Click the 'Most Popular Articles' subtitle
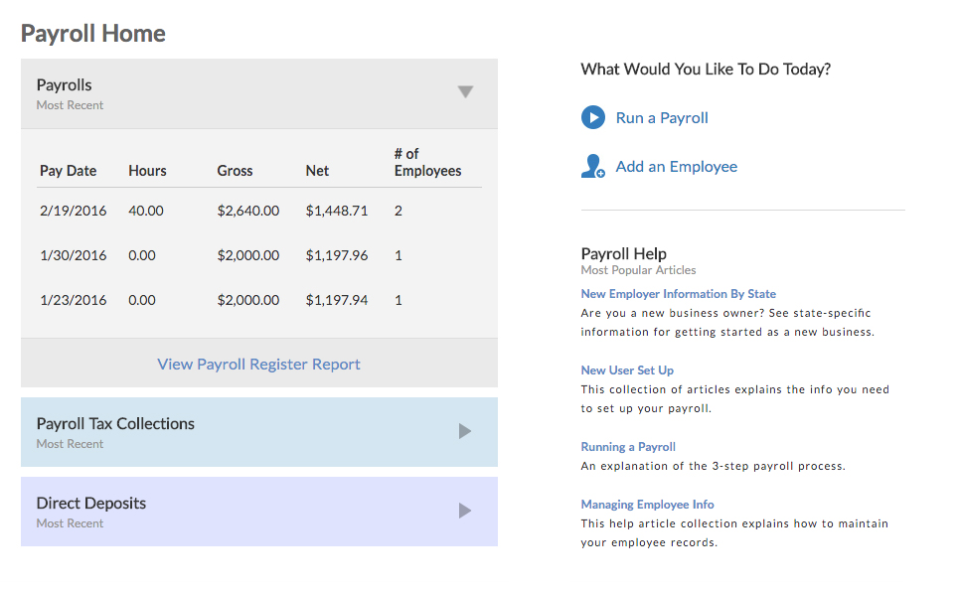Viewport: 960px width, 592px height. click(x=638, y=270)
